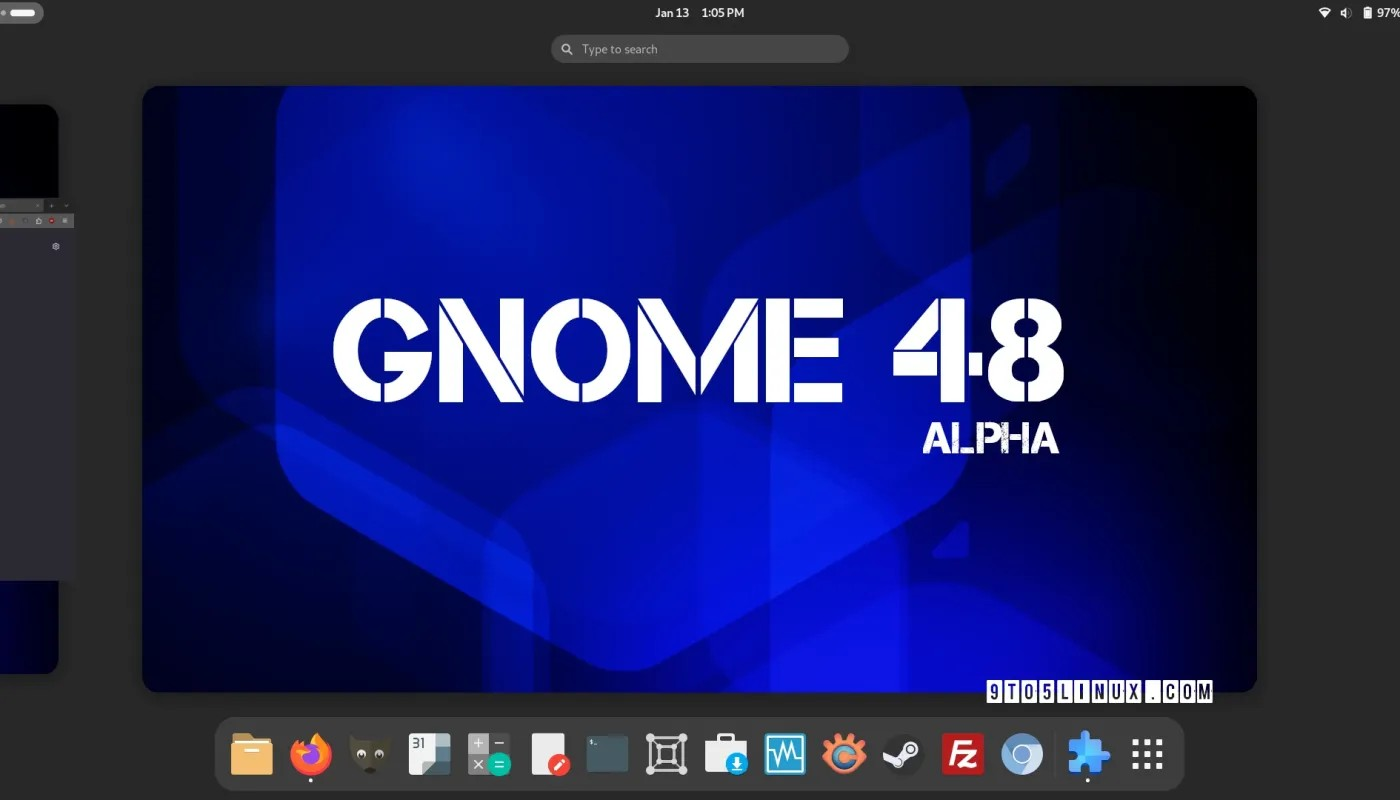1400x800 pixels.
Task: Launch Steam from the dock
Action: [x=902, y=754]
